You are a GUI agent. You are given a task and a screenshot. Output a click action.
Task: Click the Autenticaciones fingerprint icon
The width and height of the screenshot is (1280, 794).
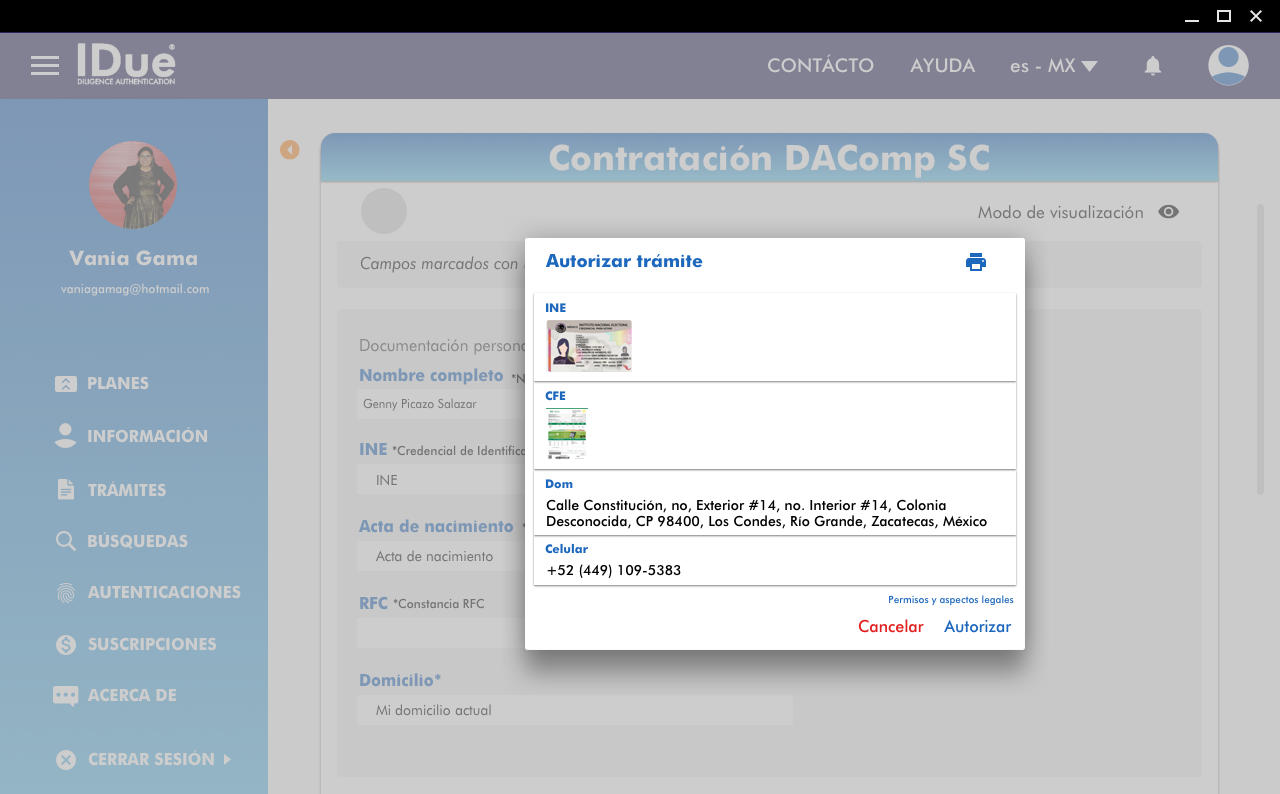(x=66, y=593)
